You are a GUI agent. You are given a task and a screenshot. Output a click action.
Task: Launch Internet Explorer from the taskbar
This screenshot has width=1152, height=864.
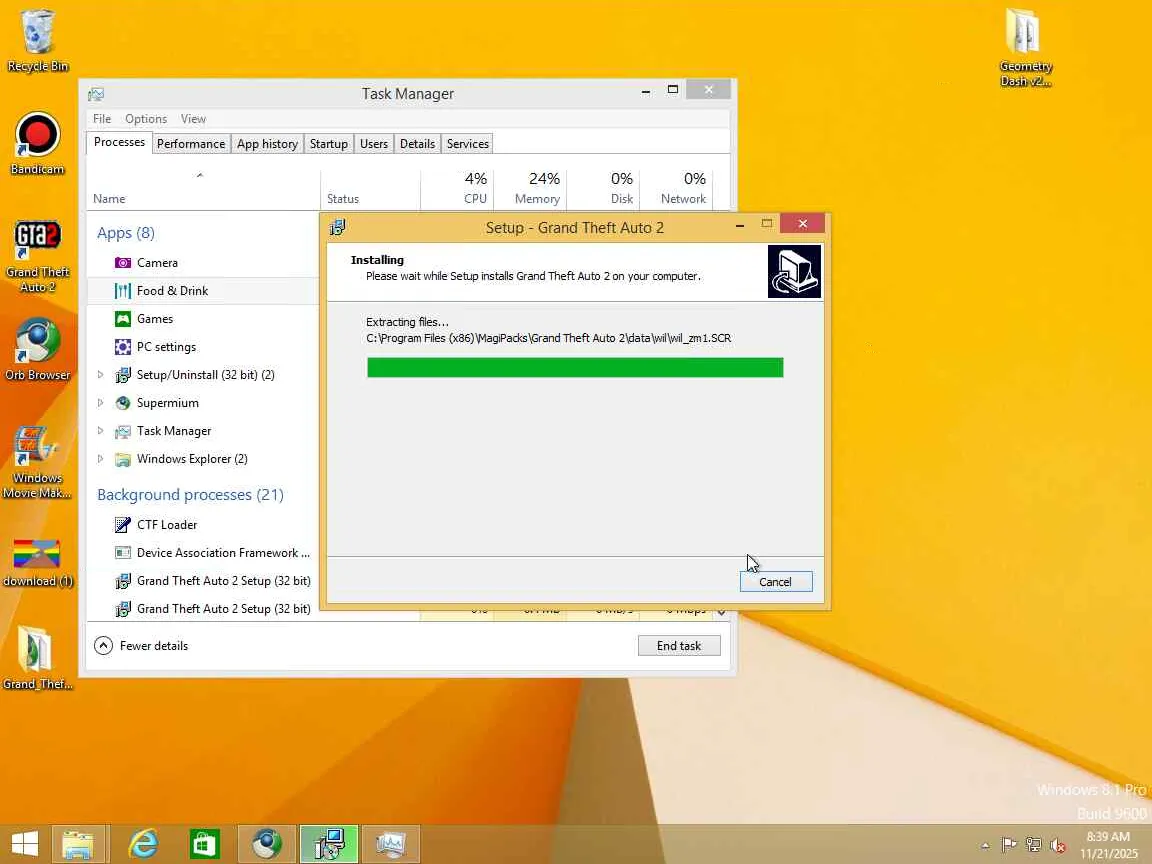tap(143, 843)
